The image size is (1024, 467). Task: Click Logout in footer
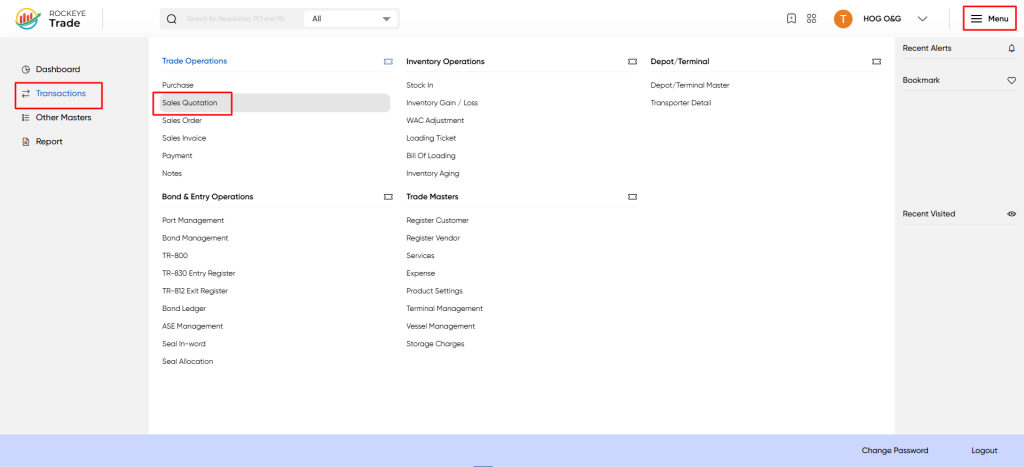click(984, 451)
